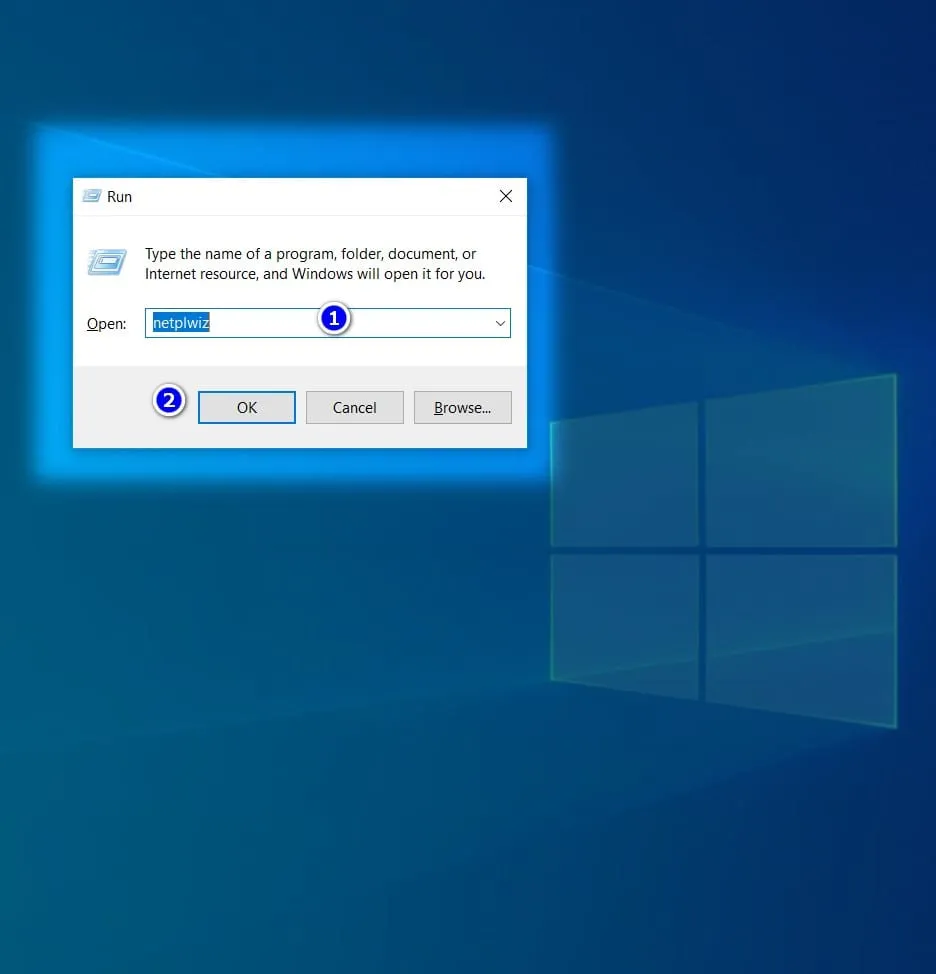936x974 pixels.
Task: Click the "Open:" label
Action: coord(106,324)
